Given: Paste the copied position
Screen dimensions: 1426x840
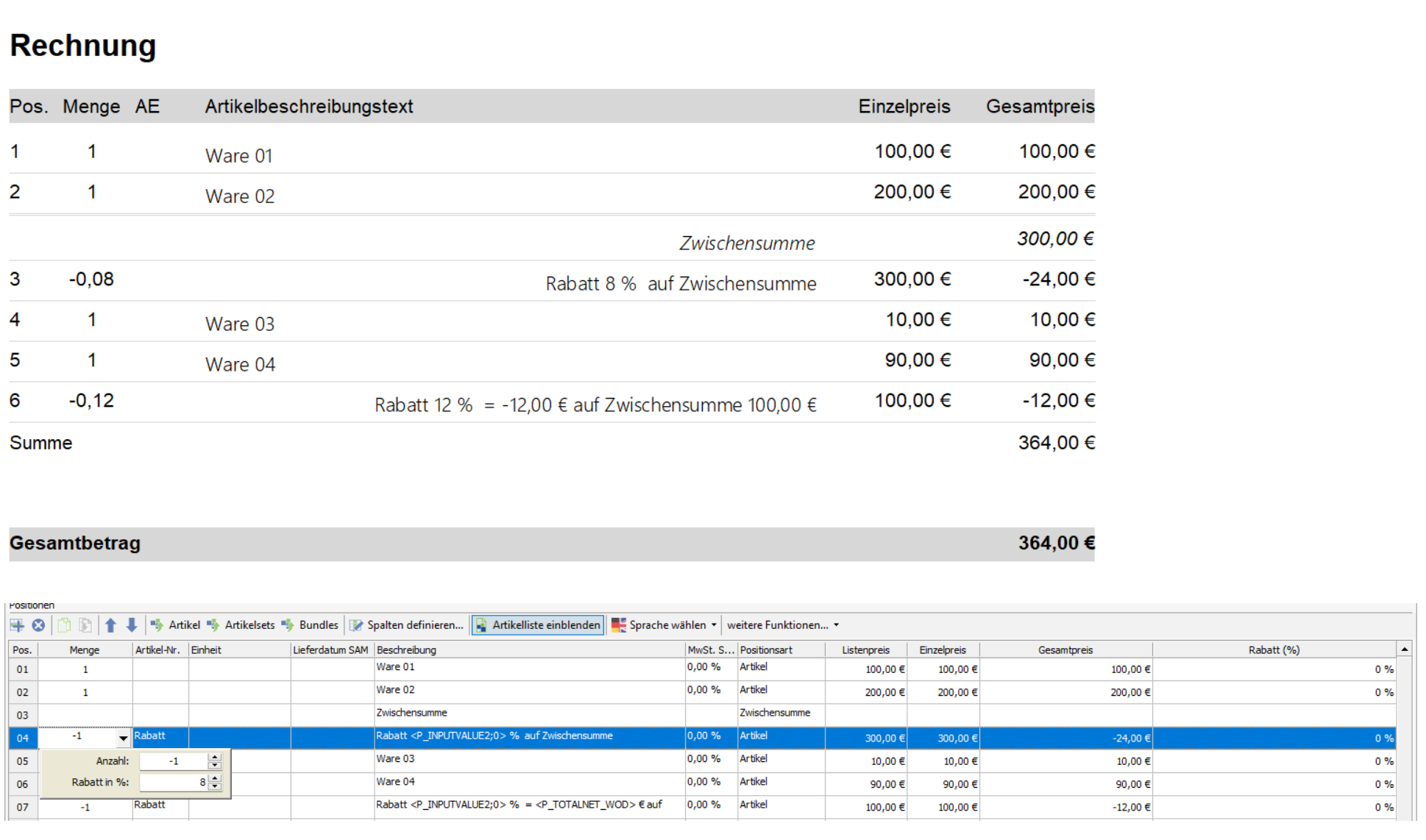Looking at the screenshot, I should click(x=85, y=625).
